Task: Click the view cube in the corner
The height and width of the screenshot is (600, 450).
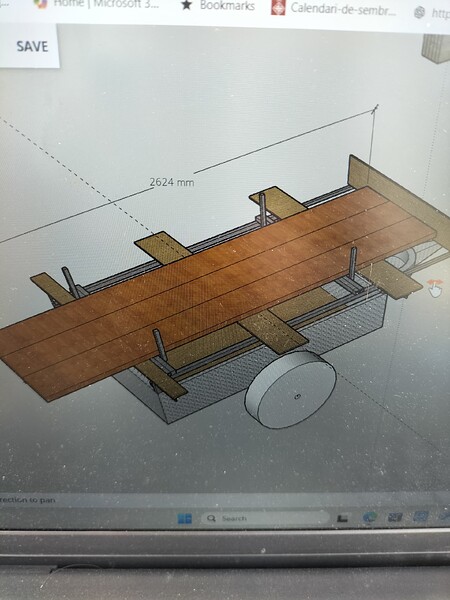Action: pos(437,47)
